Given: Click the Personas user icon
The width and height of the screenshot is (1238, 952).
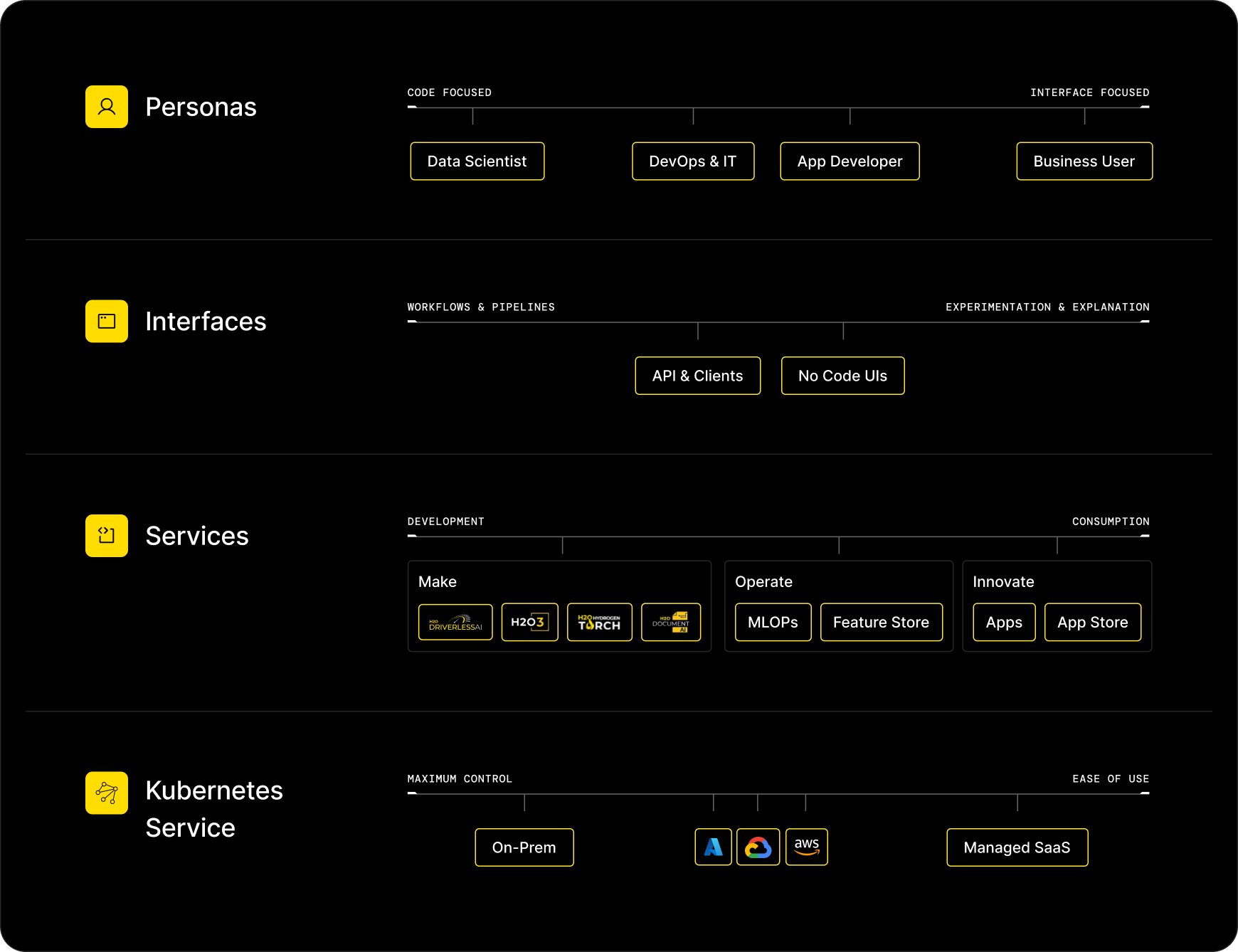Looking at the screenshot, I should 107,107.
